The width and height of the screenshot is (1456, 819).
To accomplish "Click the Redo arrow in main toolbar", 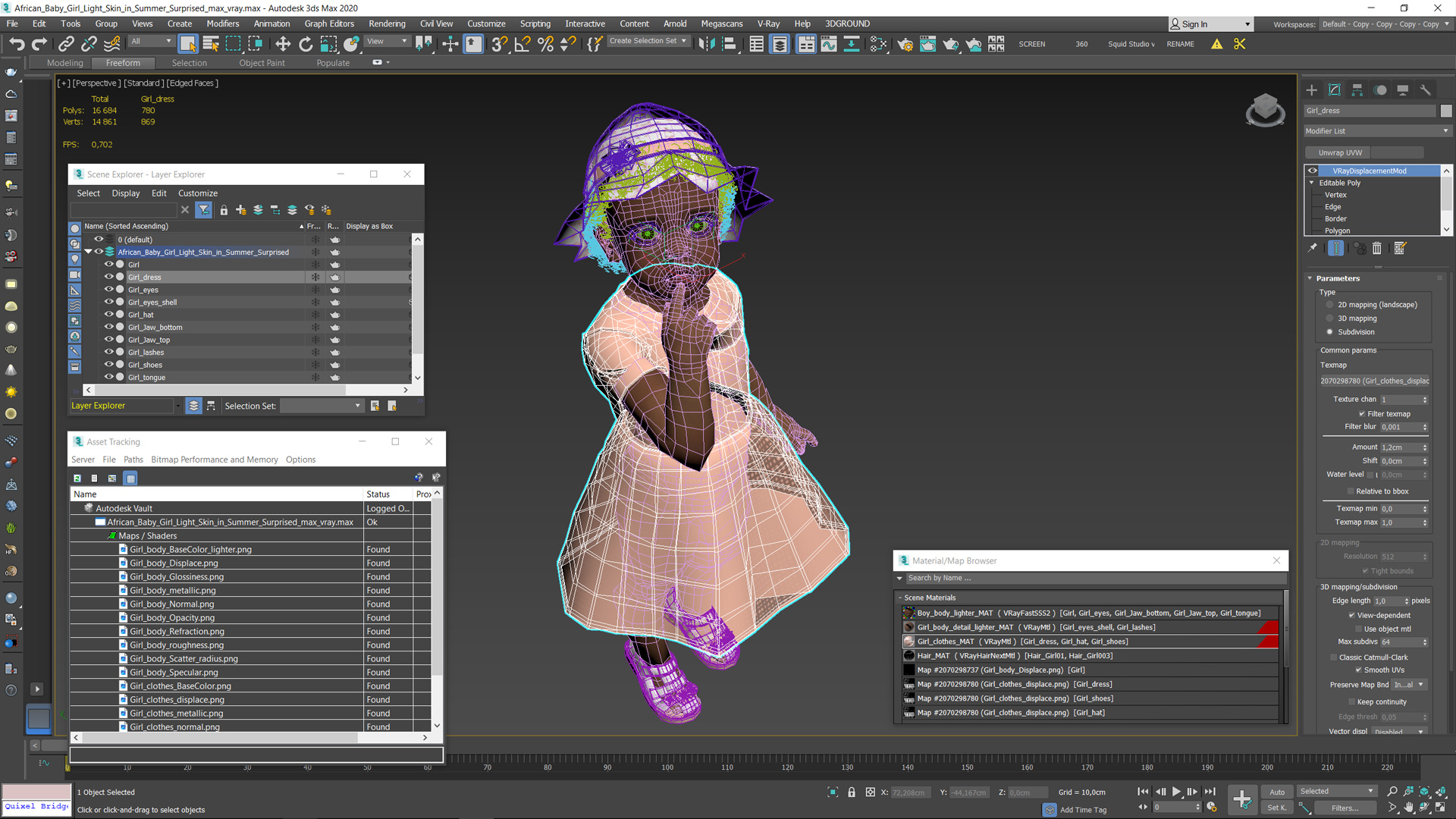I will [39, 44].
